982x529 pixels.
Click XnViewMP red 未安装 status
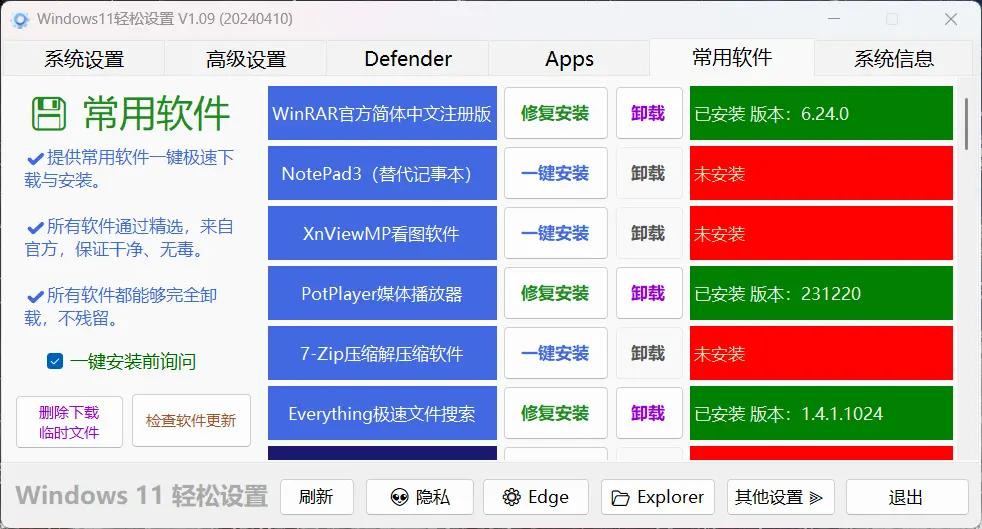point(821,234)
